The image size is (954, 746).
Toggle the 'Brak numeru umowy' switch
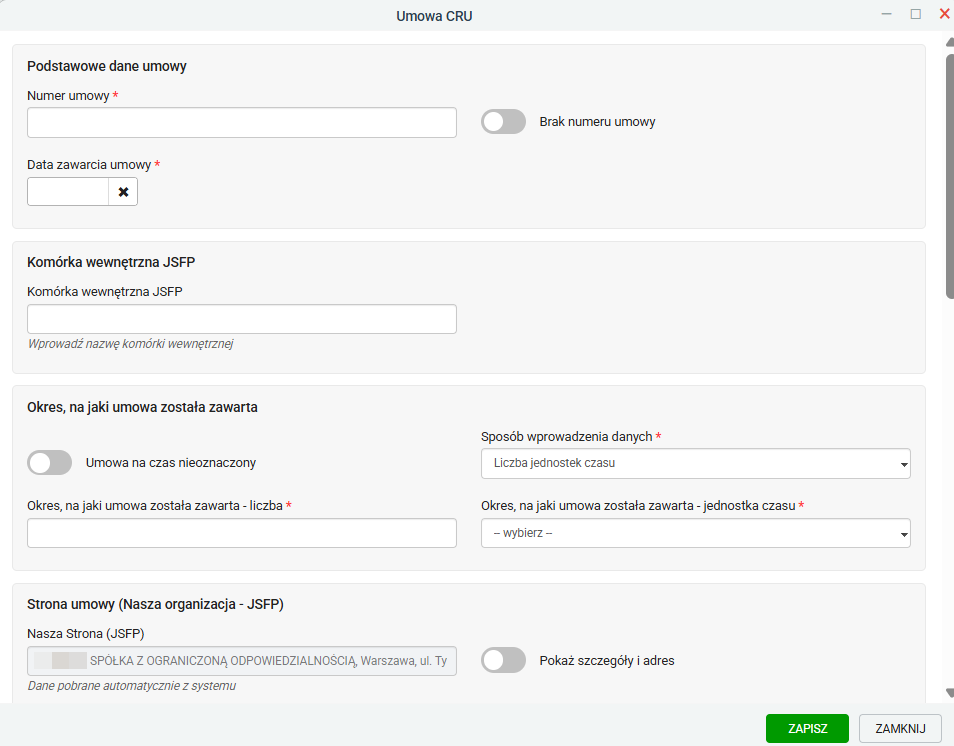coord(503,122)
